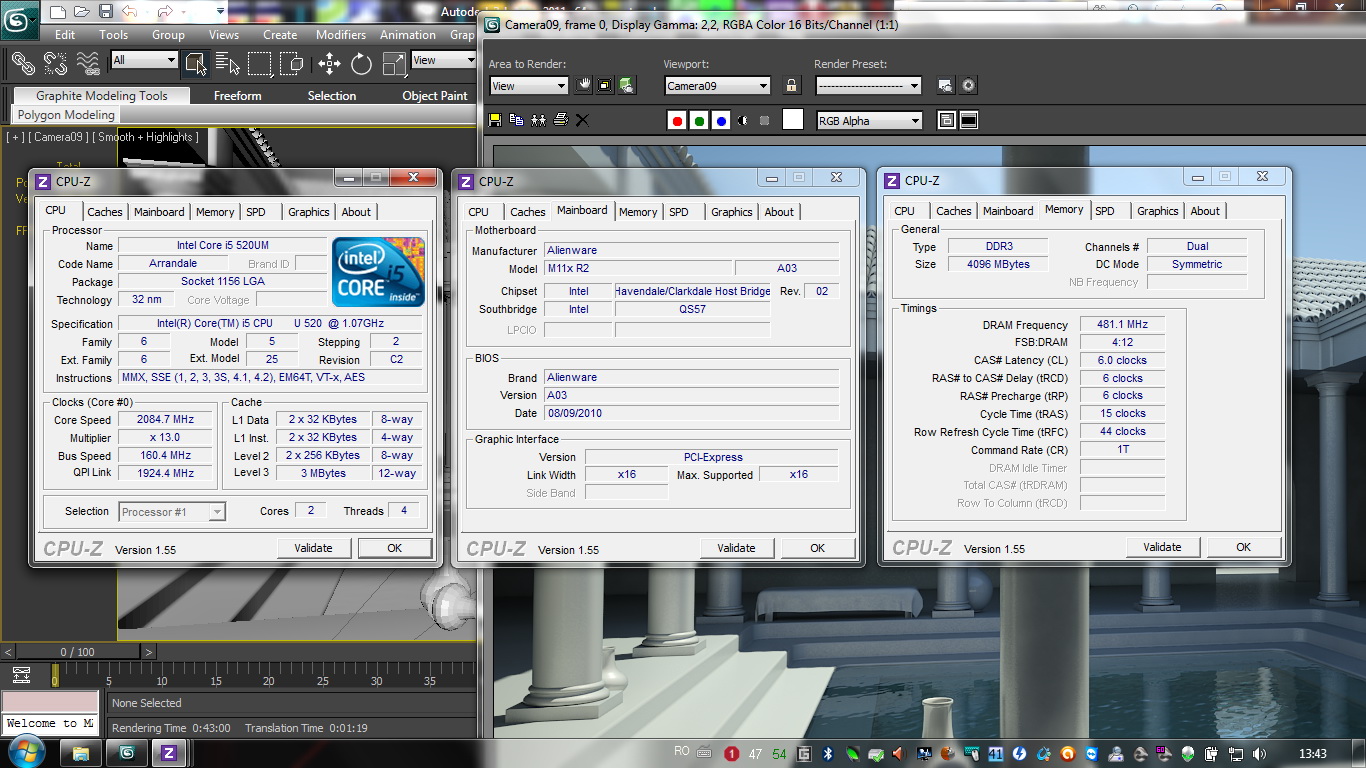Open the 3ds Max application menu logo
Image resolution: width=1366 pixels, height=768 pixels.
tap(20, 18)
